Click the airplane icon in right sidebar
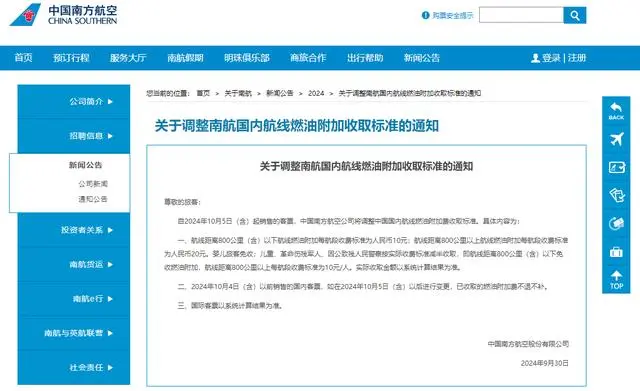The width and height of the screenshot is (640, 391). 616,139
